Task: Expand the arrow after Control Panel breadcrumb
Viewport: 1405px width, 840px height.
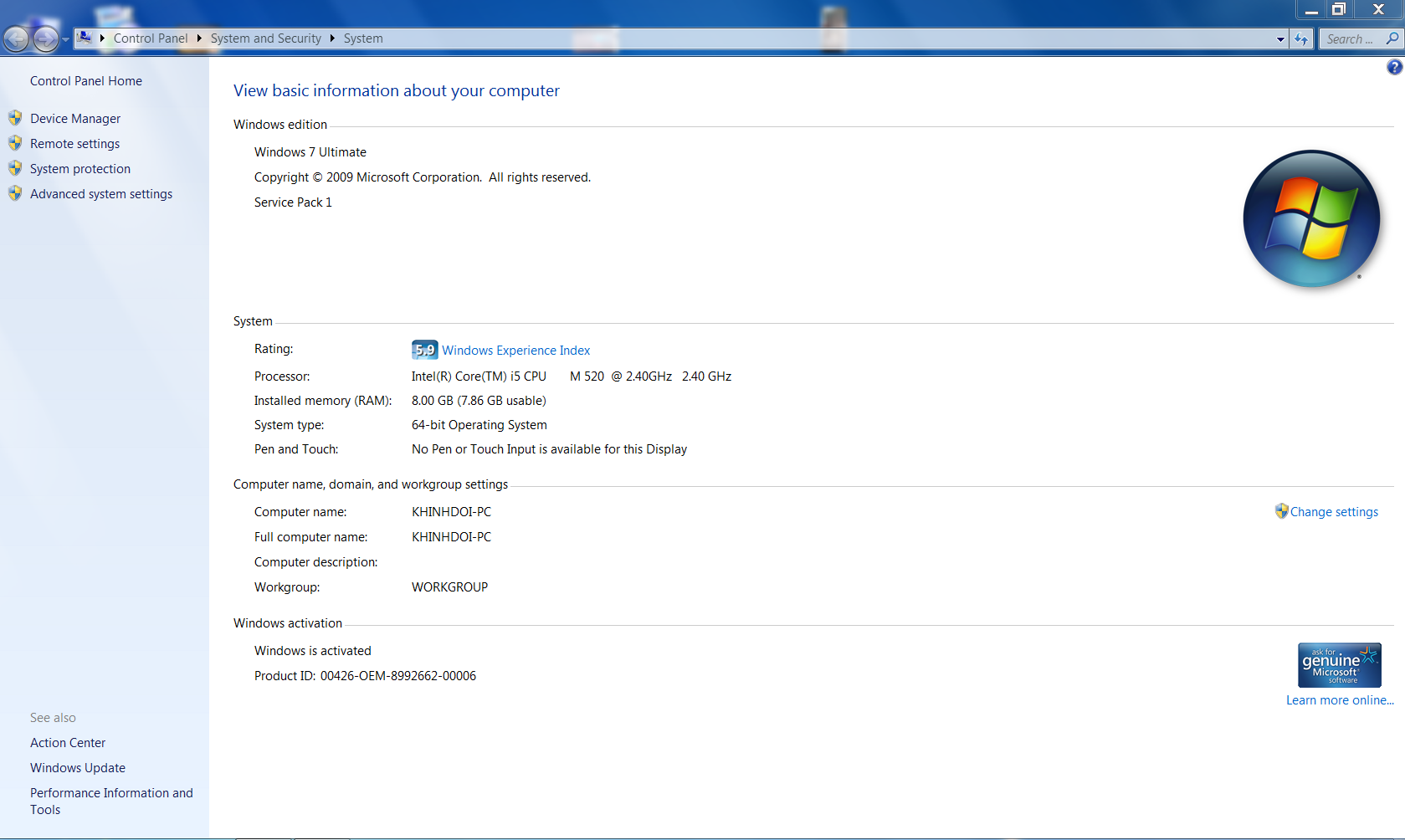Action: (x=199, y=38)
